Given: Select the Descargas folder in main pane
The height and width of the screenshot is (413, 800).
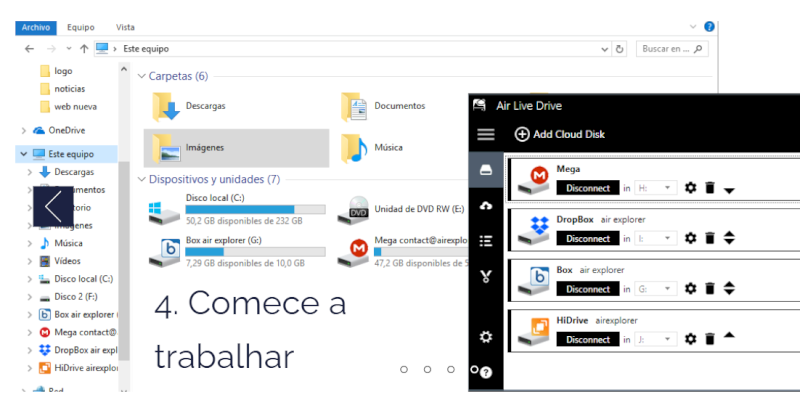Looking at the screenshot, I should (x=189, y=106).
